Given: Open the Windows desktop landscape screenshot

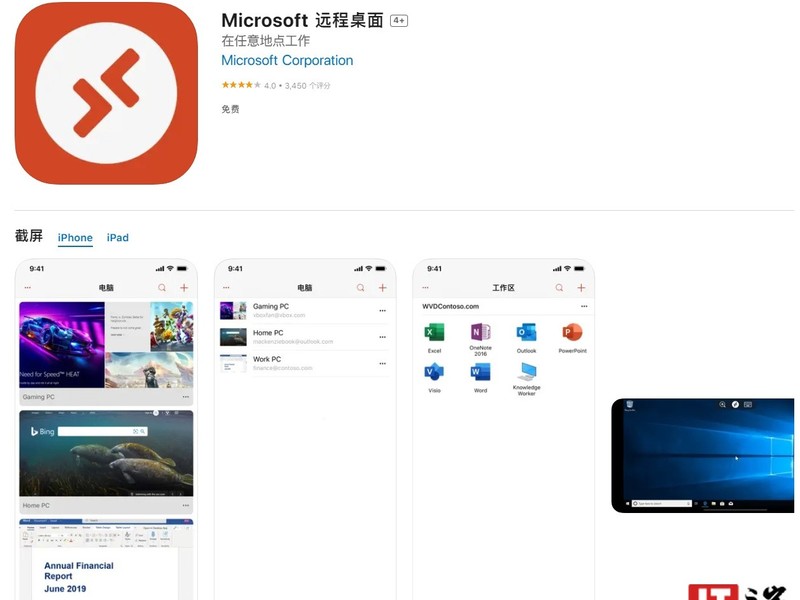Looking at the screenshot, I should tap(703, 456).
